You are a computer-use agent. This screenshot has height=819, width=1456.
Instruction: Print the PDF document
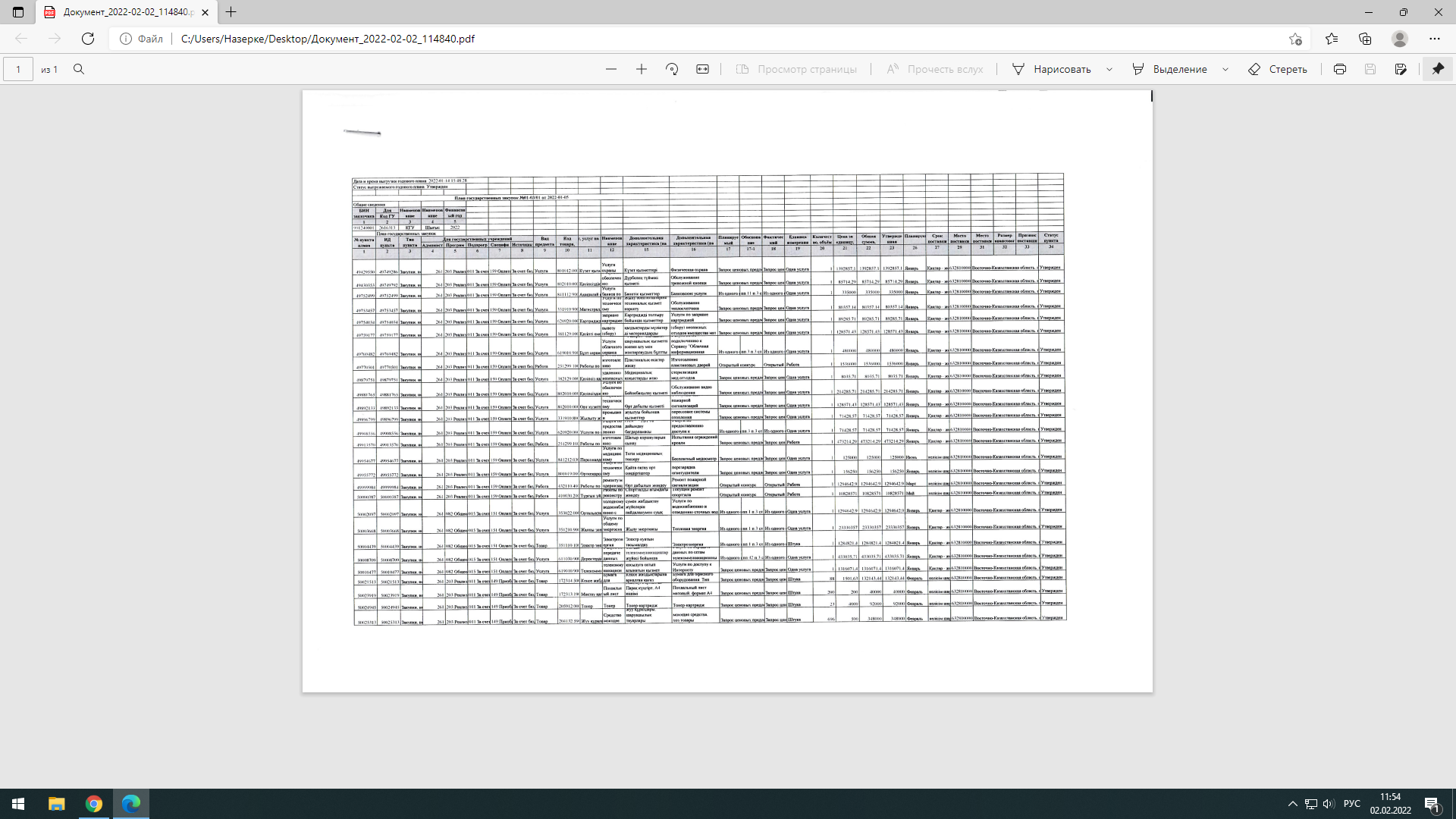pos(1340,69)
